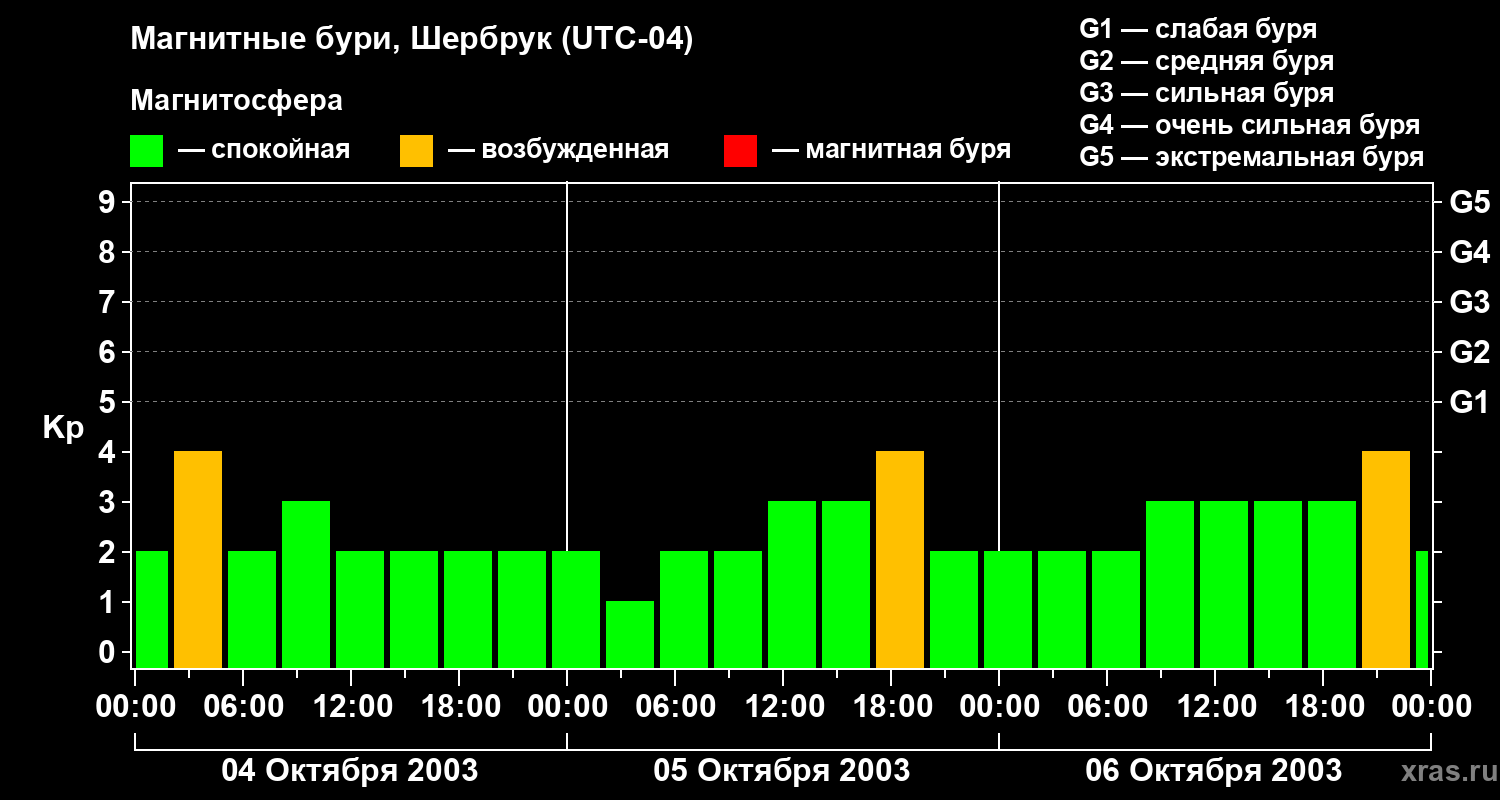Click the '12:00' time label for 04 Октября
1500x800 pixels.
pos(351,706)
